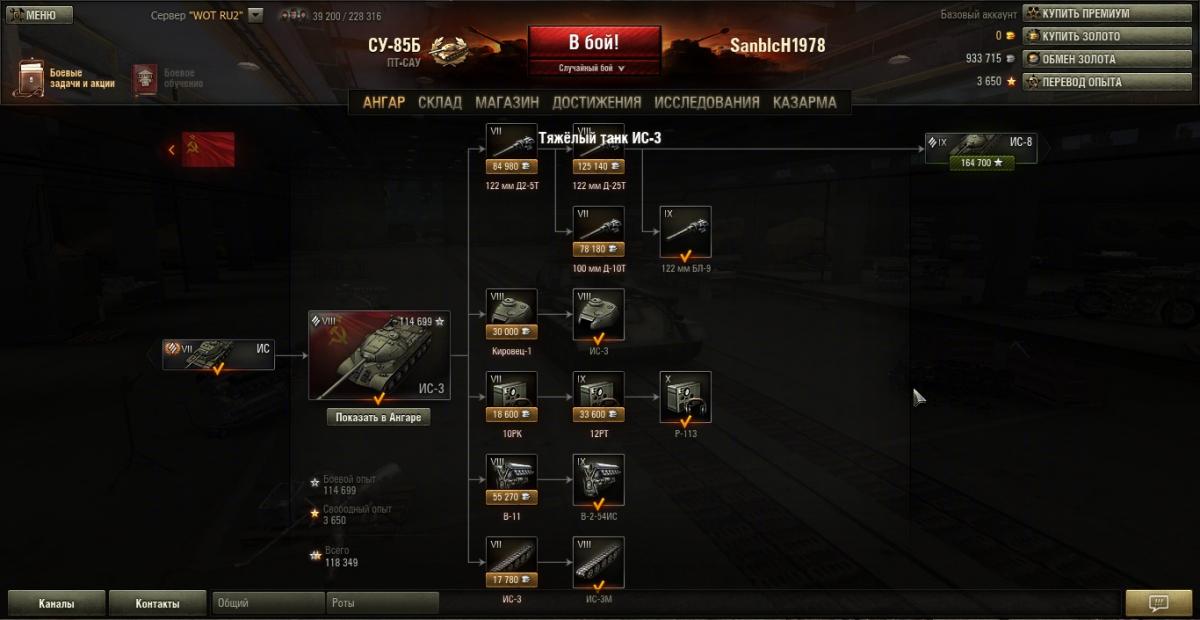Click Показать в Ангаре button
The height and width of the screenshot is (620, 1200).
379,417
